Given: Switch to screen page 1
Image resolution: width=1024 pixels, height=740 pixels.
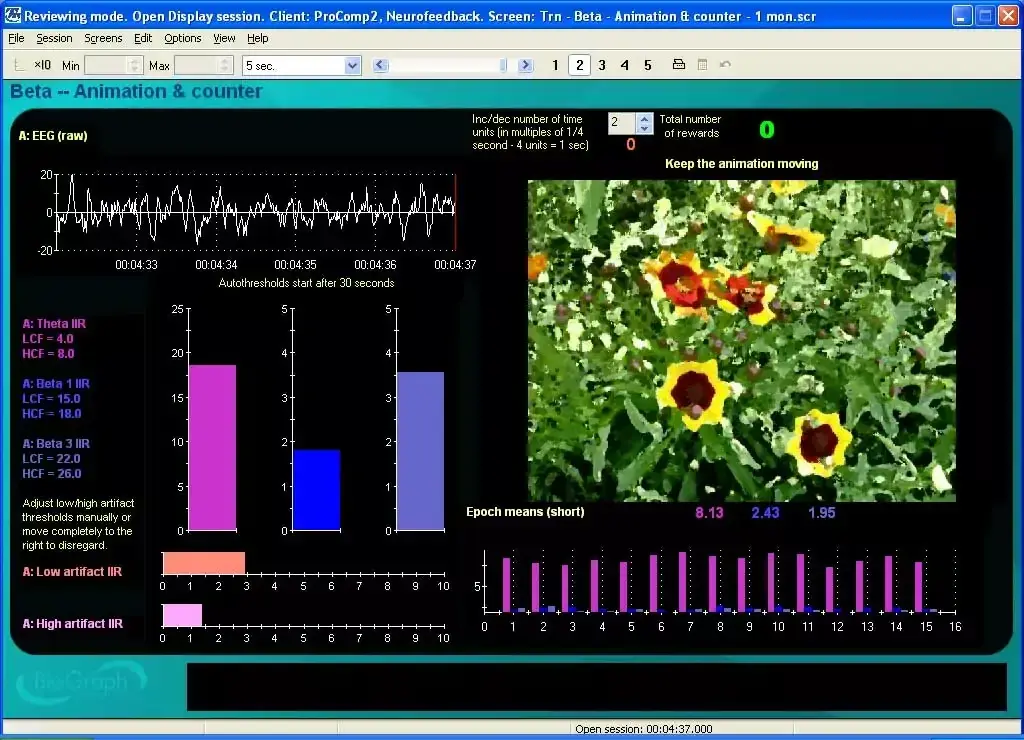Looking at the screenshot, I should 556,65.
